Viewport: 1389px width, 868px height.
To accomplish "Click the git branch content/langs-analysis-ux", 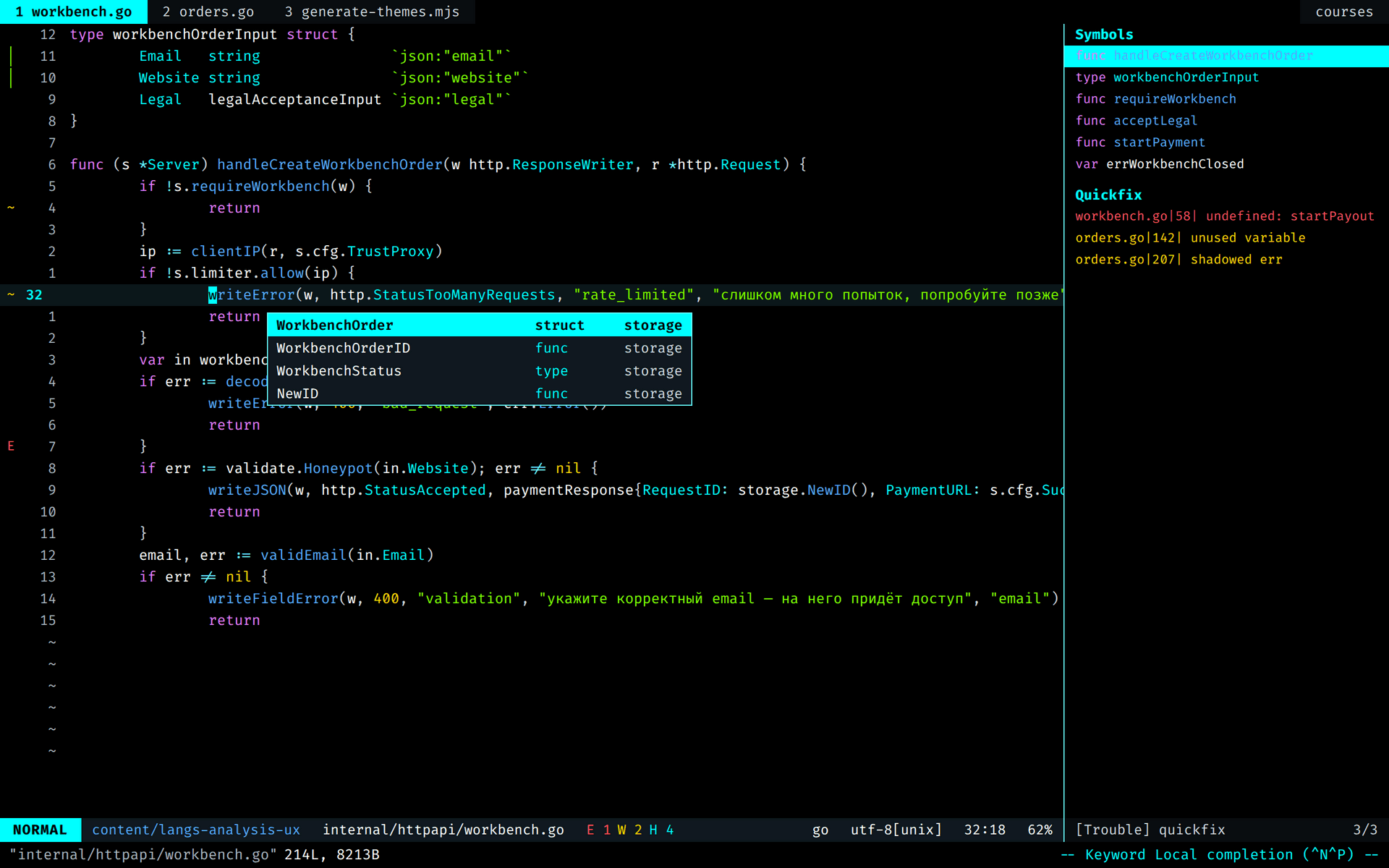I will pyautogui.click(x=195, y=830).
